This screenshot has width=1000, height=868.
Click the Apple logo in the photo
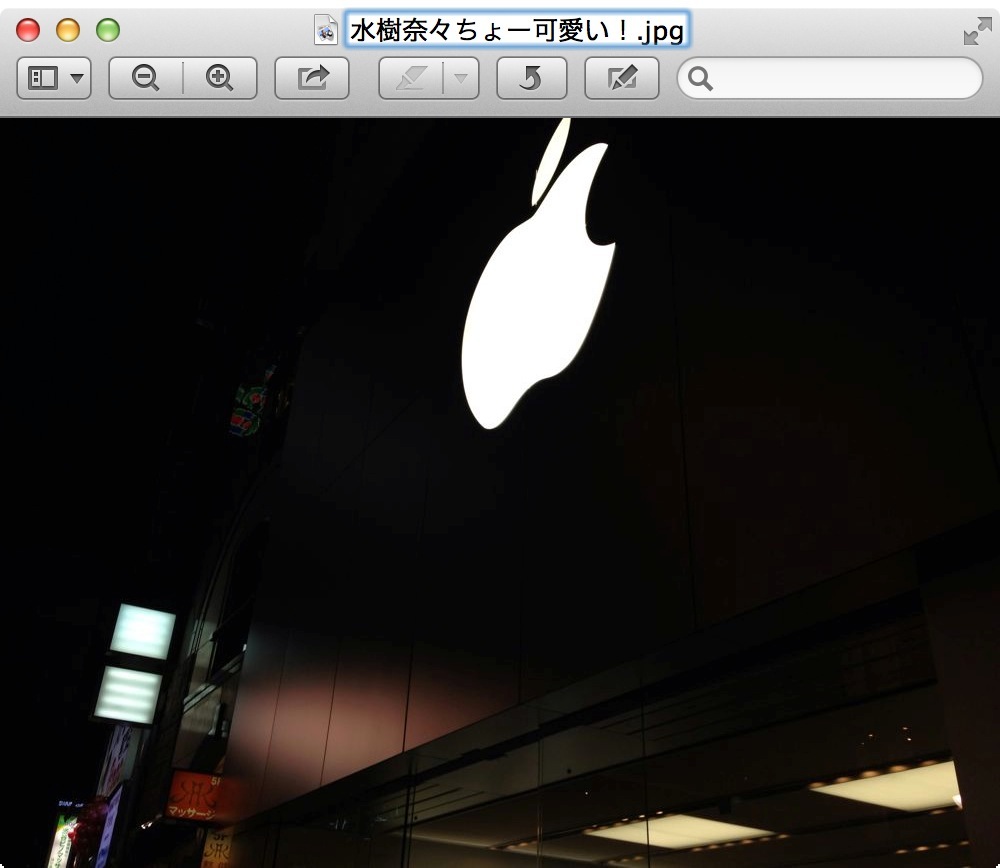(x=539, y=274)
